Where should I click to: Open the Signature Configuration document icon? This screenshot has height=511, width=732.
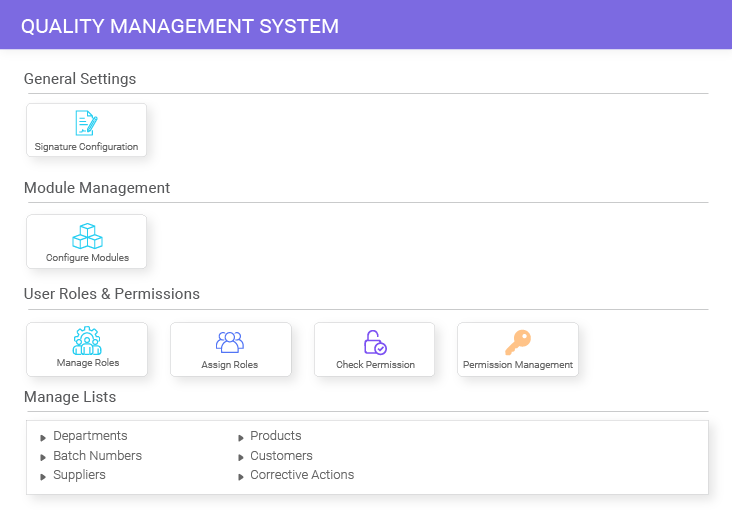coord(86,123)
